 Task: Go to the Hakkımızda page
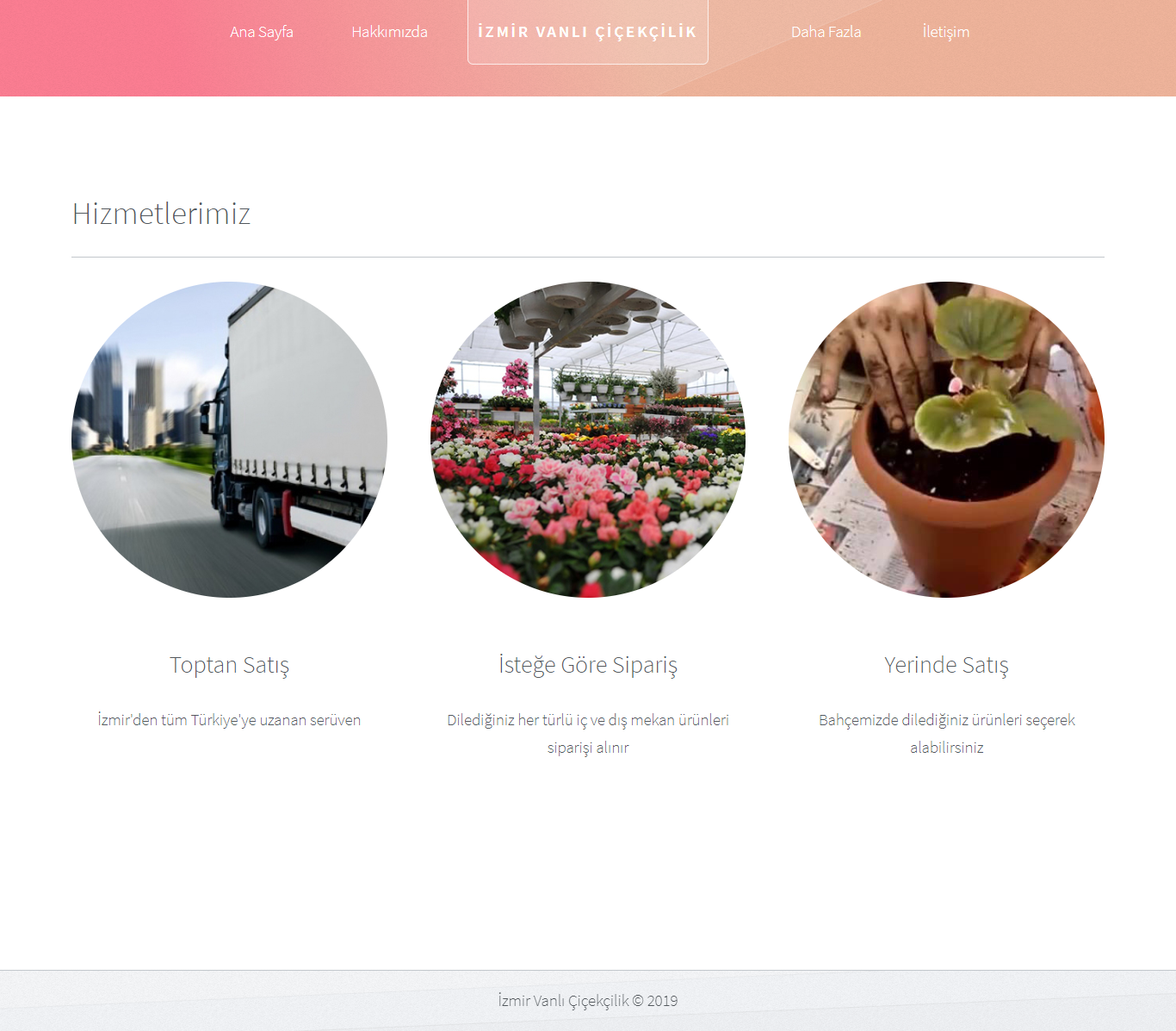click(389, 32)
